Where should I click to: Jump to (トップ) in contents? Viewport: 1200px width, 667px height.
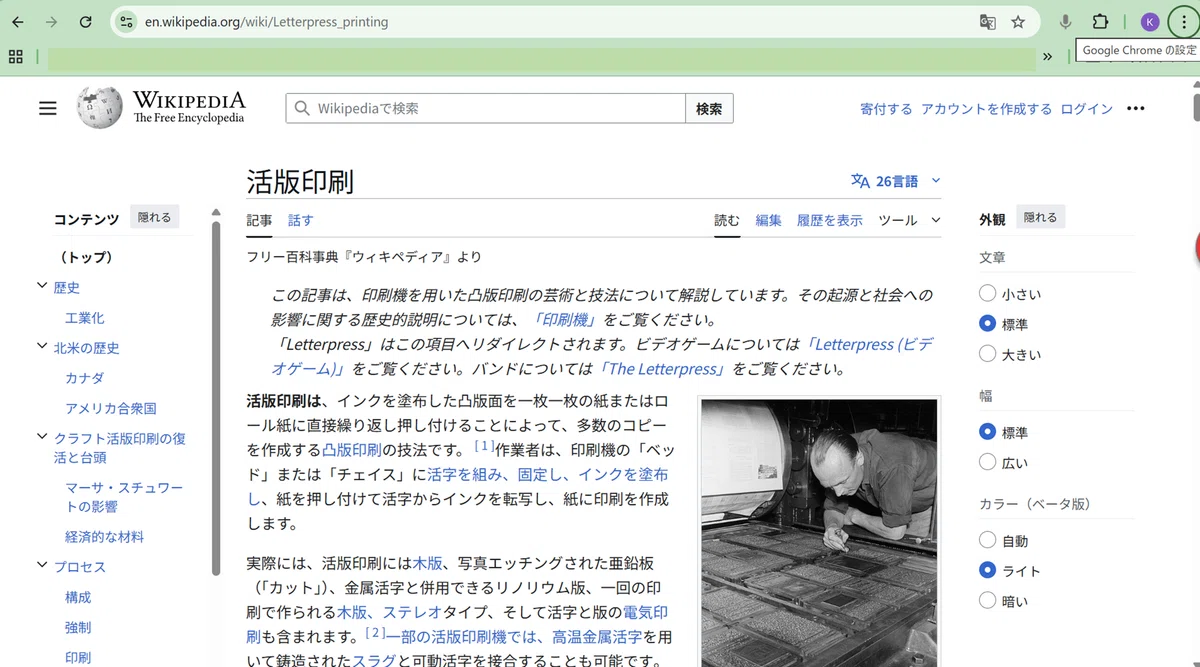[x=85, y=257]
